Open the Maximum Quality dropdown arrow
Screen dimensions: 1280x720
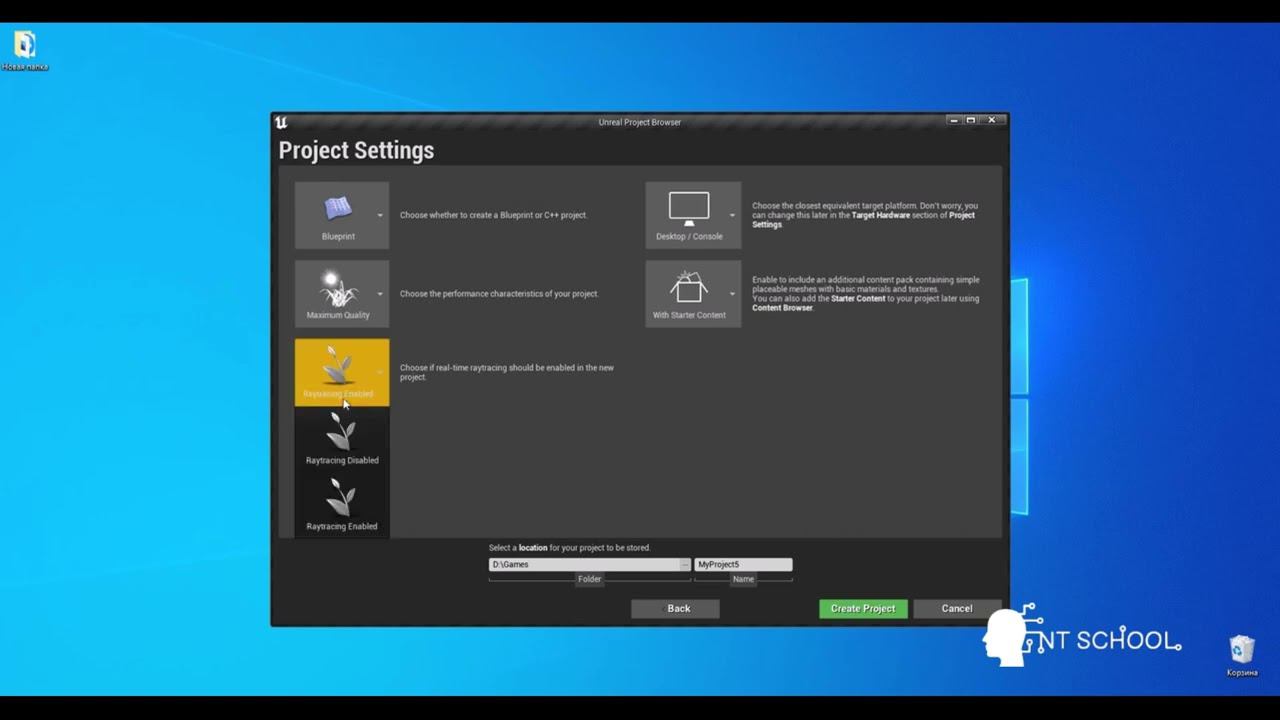pos(380,294)
